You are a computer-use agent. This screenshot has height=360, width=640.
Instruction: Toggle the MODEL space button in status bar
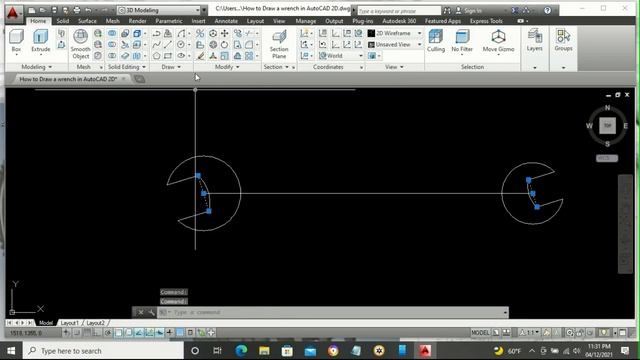click(480, 333)
